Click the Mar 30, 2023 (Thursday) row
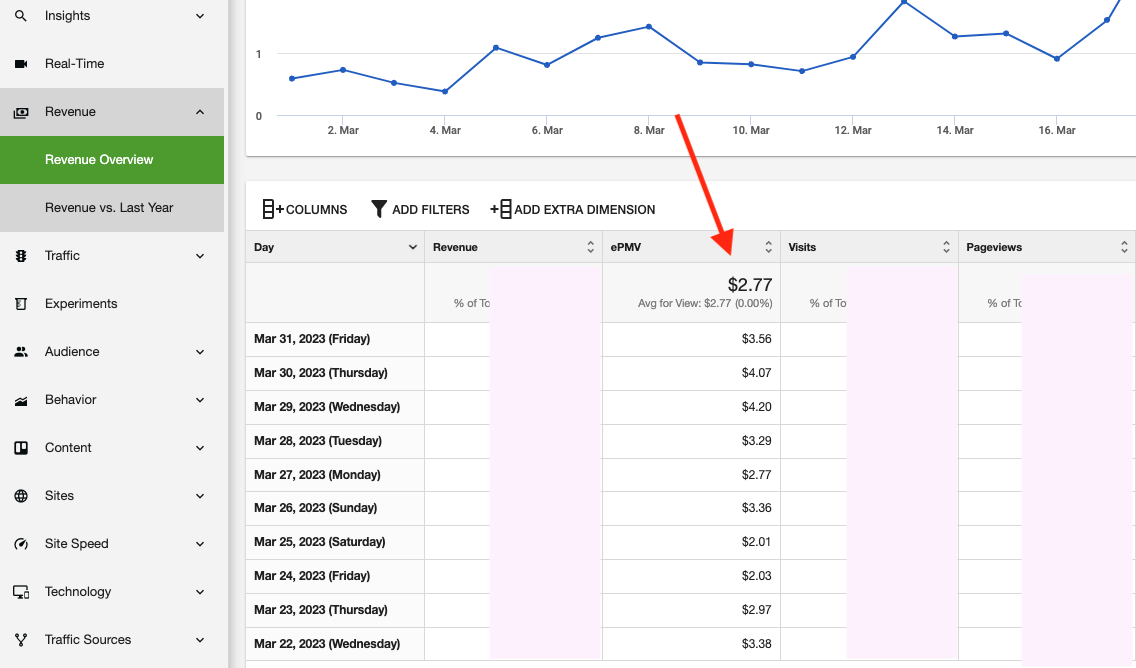This screenshot has height=668, width=1136. point(690,373)
